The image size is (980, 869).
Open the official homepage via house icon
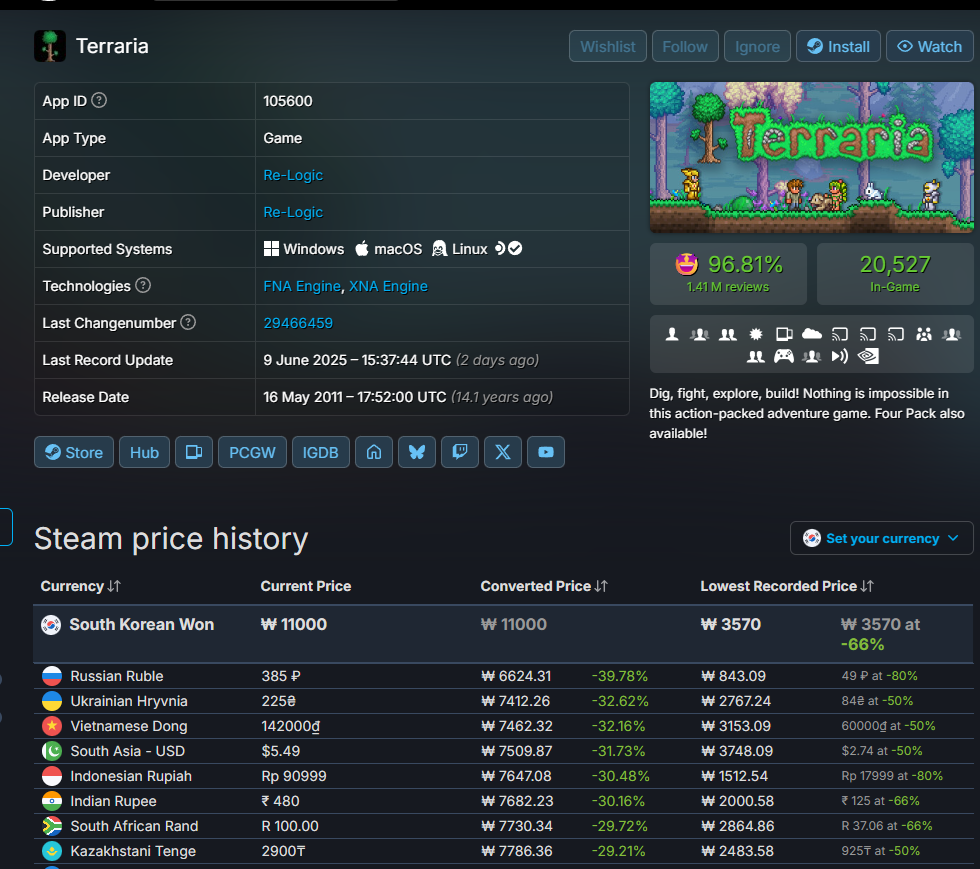click(374, 452)
